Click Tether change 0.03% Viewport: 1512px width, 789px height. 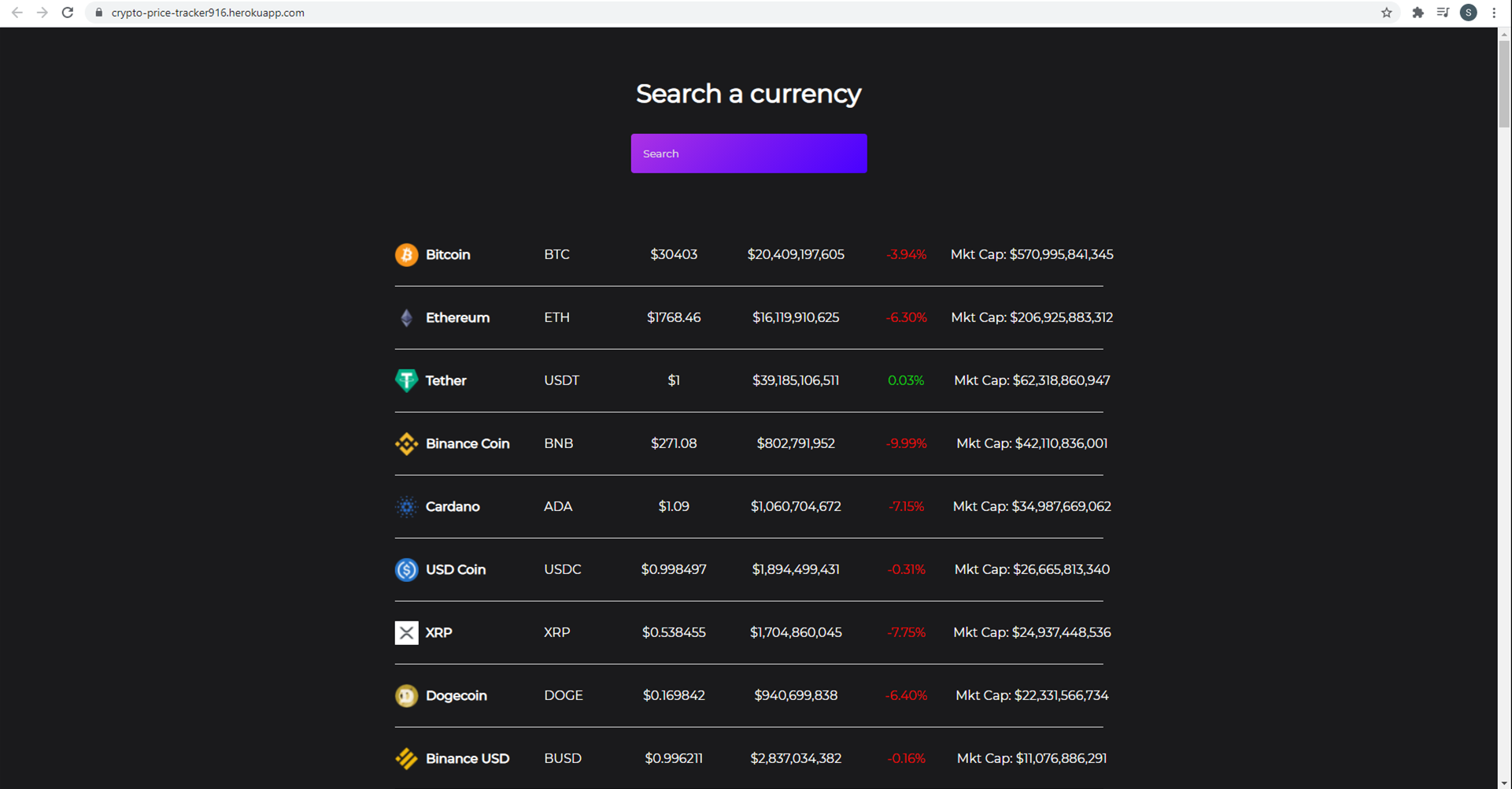(x=906, y=380)
